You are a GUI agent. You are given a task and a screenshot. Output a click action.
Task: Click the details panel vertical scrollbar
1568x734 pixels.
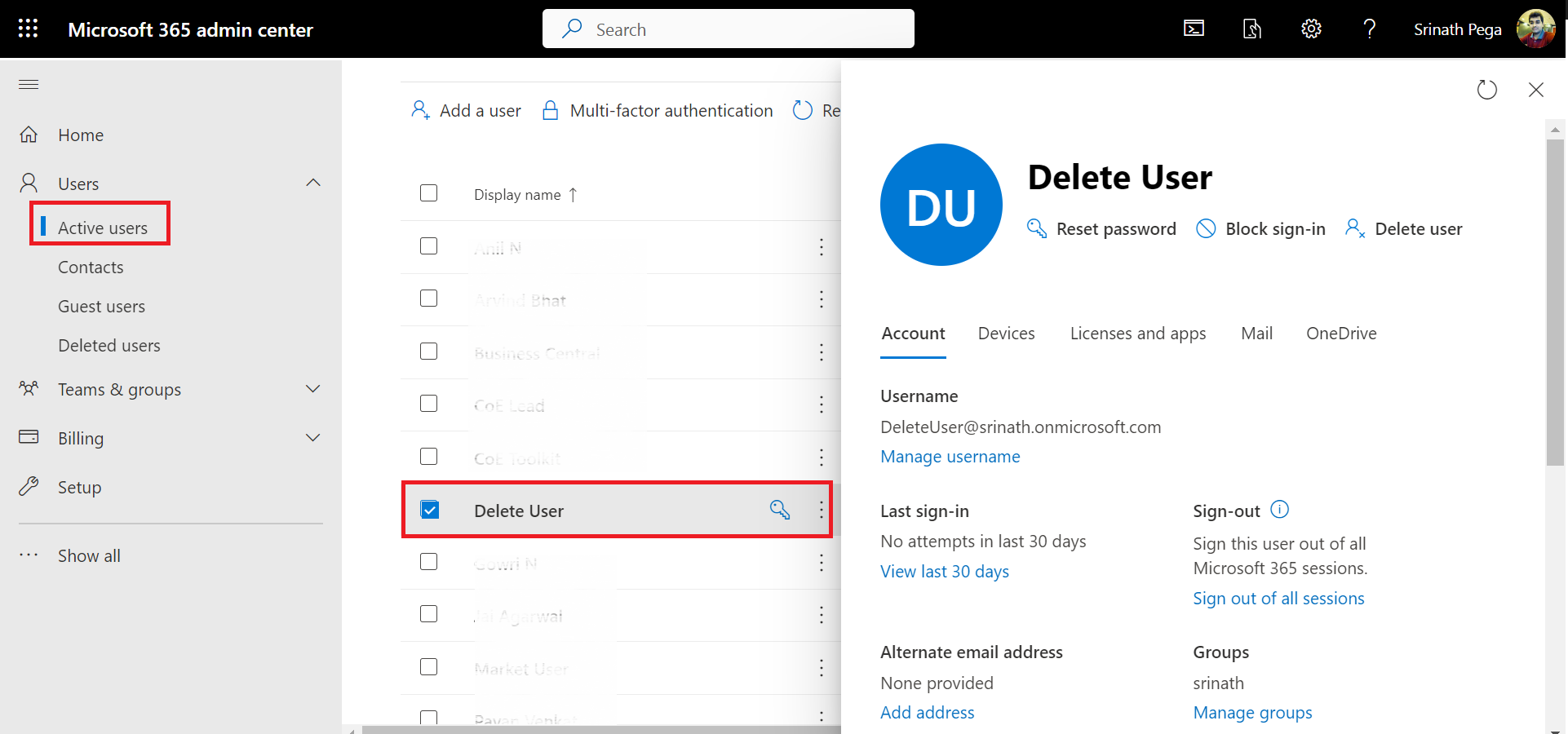pyautogui.click(x=1555, y=302)
